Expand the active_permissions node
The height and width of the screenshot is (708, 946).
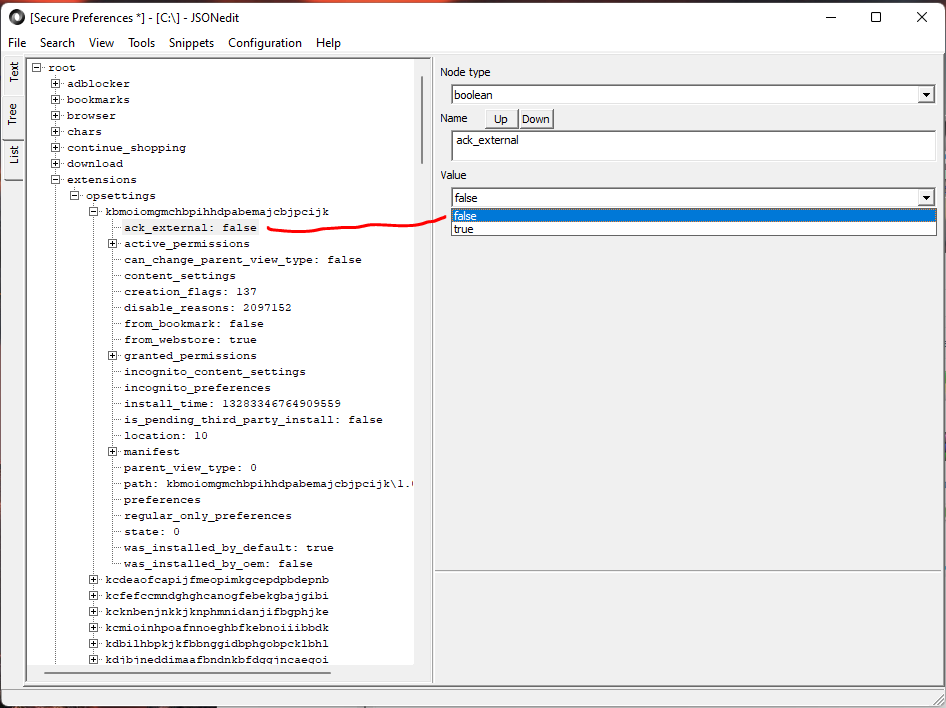pyautogui.click(x=112, y=244)
